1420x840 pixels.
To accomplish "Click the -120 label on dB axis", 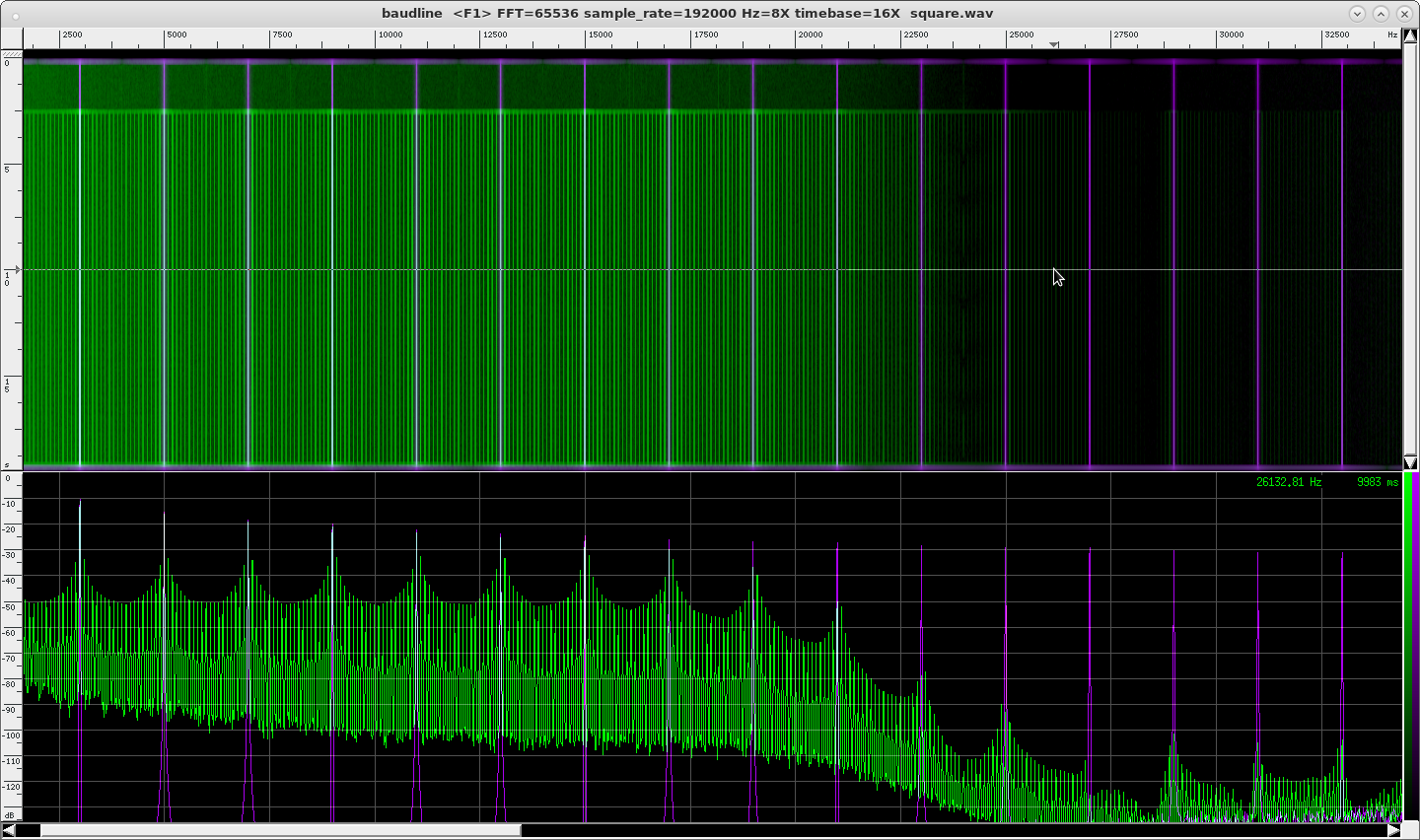I will [x=11, y=786].
